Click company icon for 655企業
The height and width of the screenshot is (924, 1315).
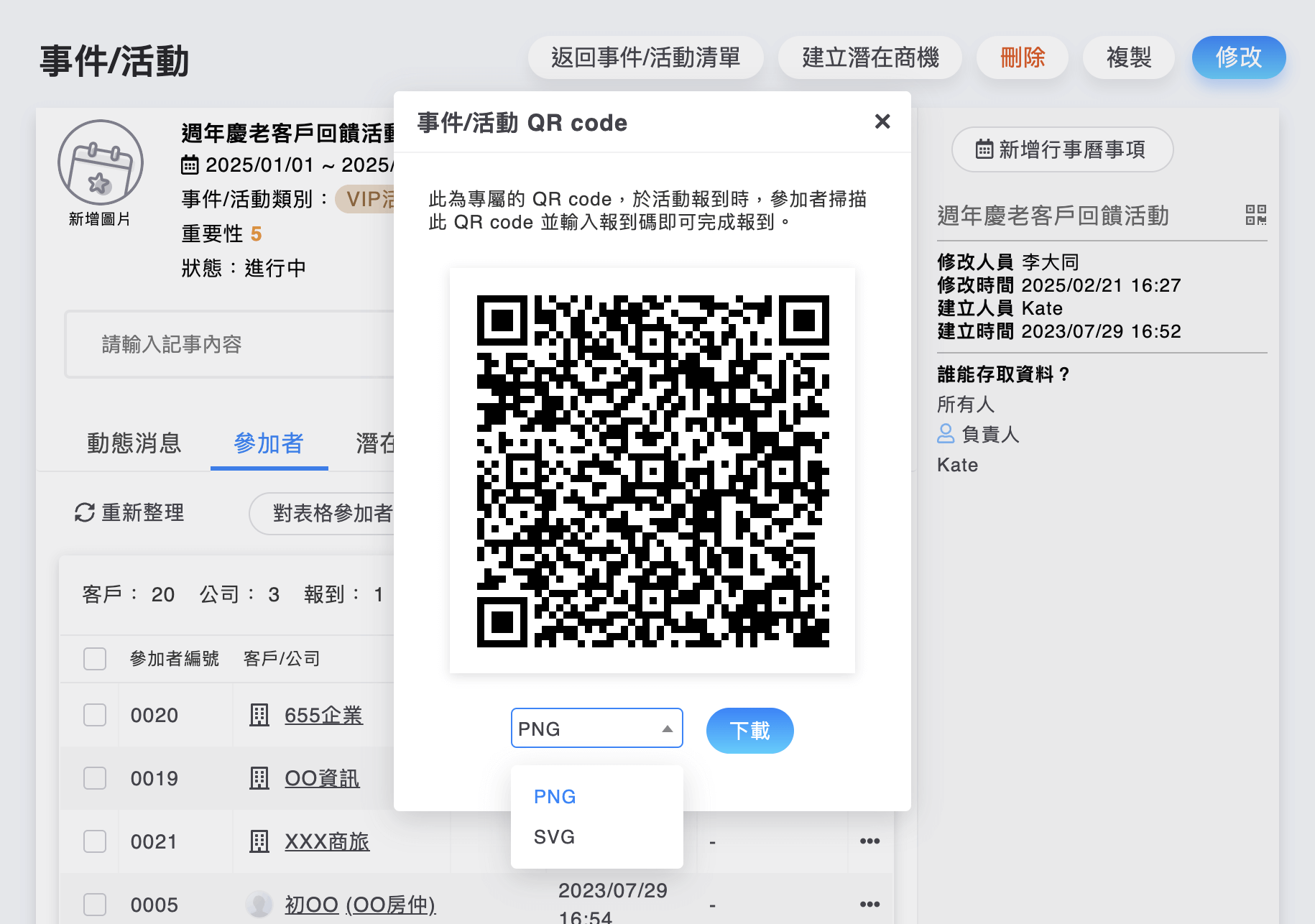click(x=259, y=715)
